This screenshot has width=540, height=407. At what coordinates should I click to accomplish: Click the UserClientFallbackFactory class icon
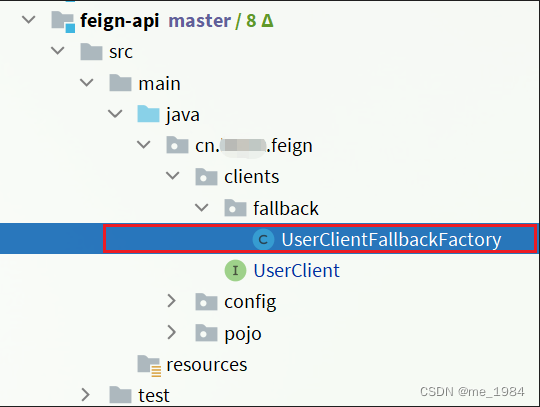click(263, 239)
